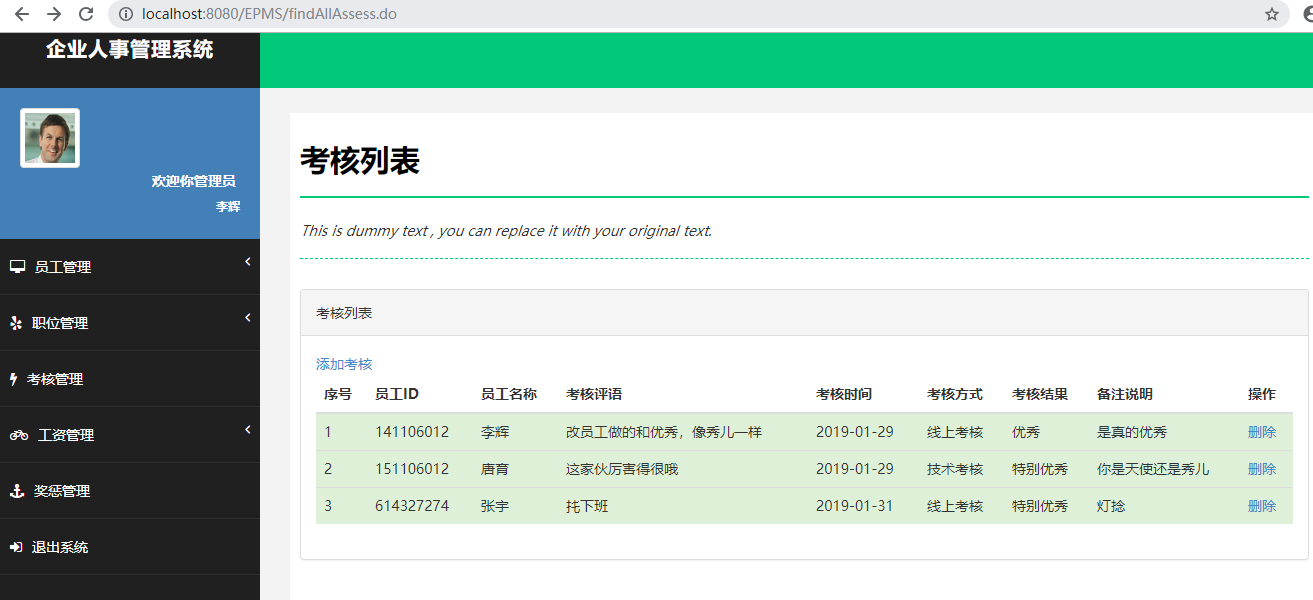
Task: Select the 奖惩管理 anchor icon
Action: pyautogui.click(x=18, y=490)
